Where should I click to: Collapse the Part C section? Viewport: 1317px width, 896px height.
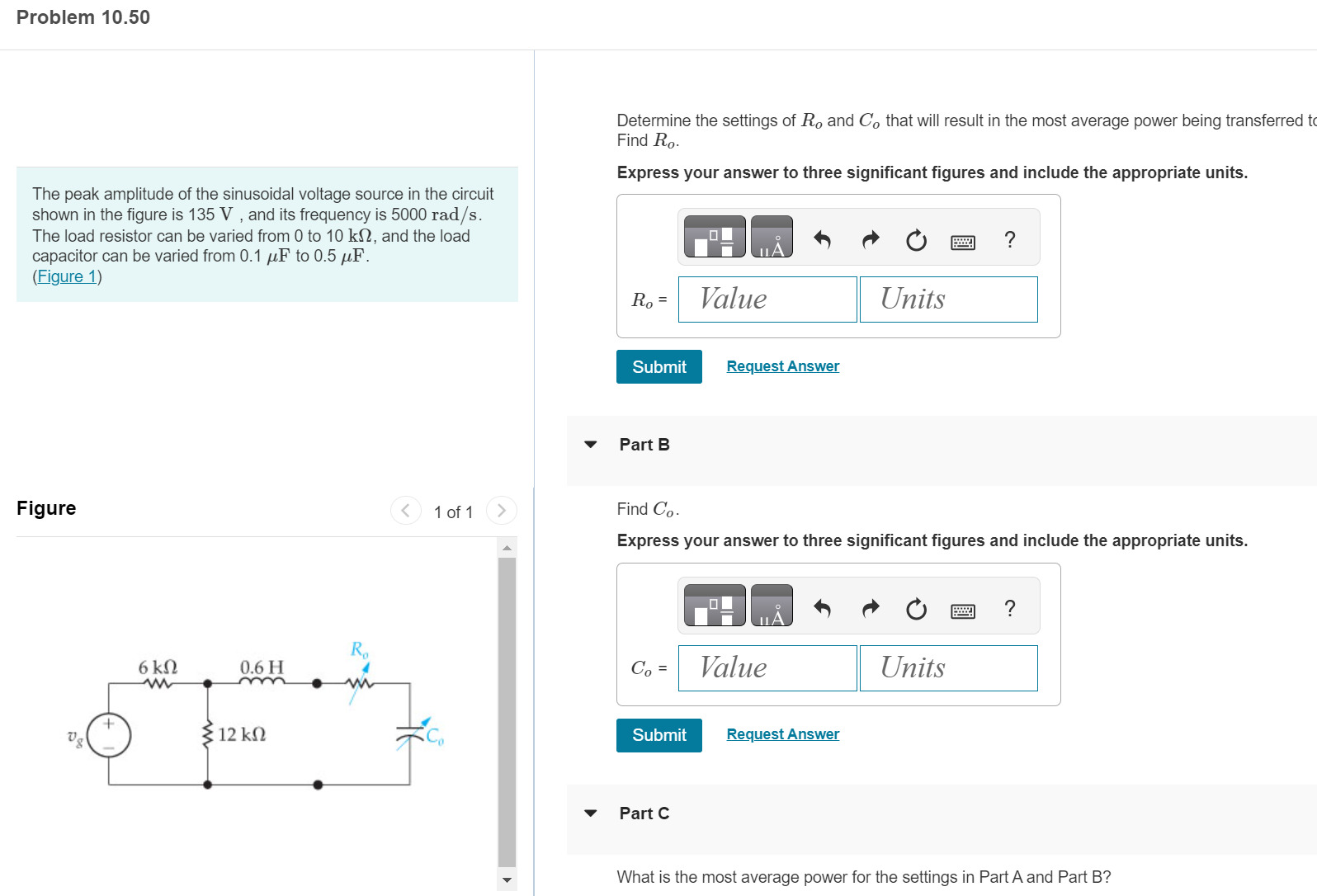(x=589, y=813)
